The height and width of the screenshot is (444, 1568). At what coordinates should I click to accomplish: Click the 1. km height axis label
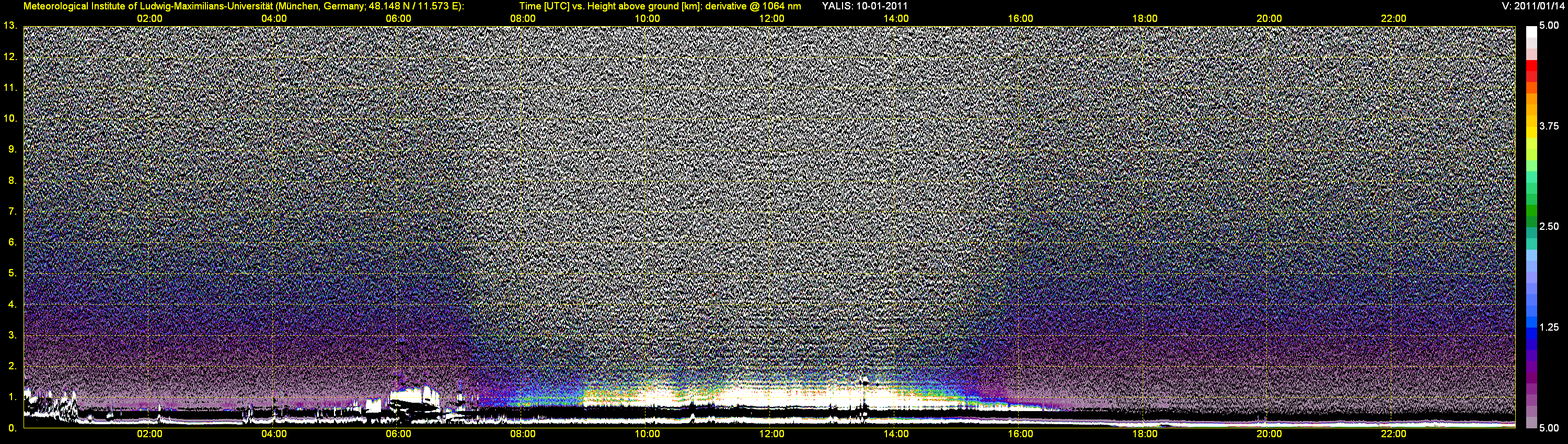click(13, 397)
